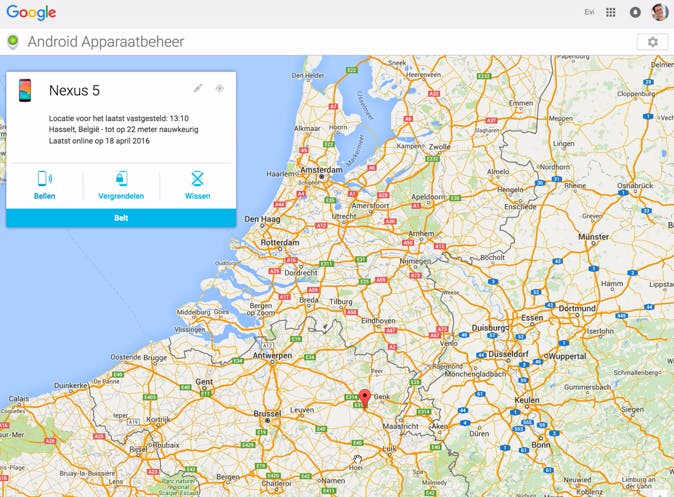Click Breda on the map
The image size is (674, 497).
click(x=309, y=300)
